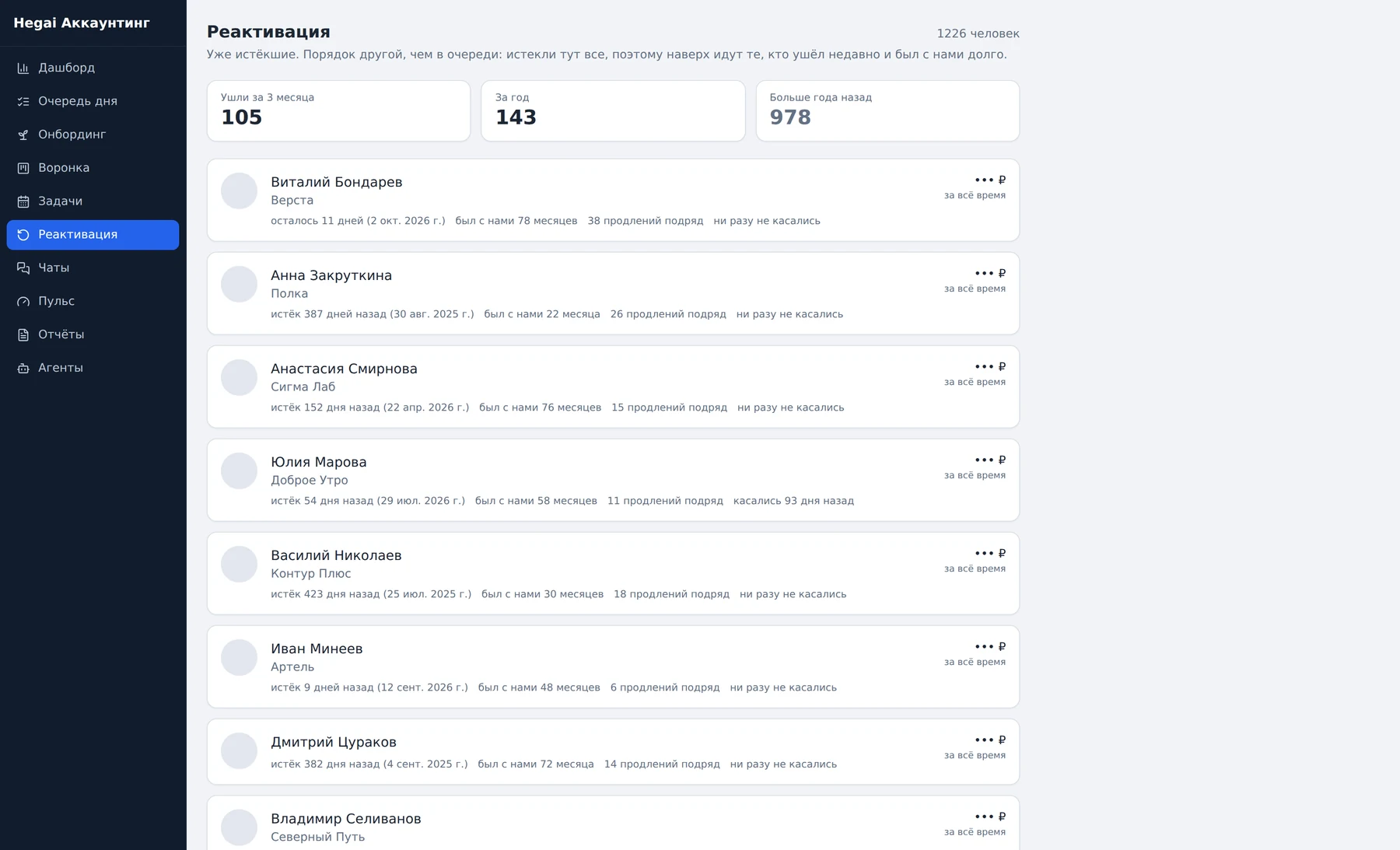The width and height of the screenshot is (1400, 850).
Task: Click '1226 человек' counter
Action: click(x=978, y=33)
